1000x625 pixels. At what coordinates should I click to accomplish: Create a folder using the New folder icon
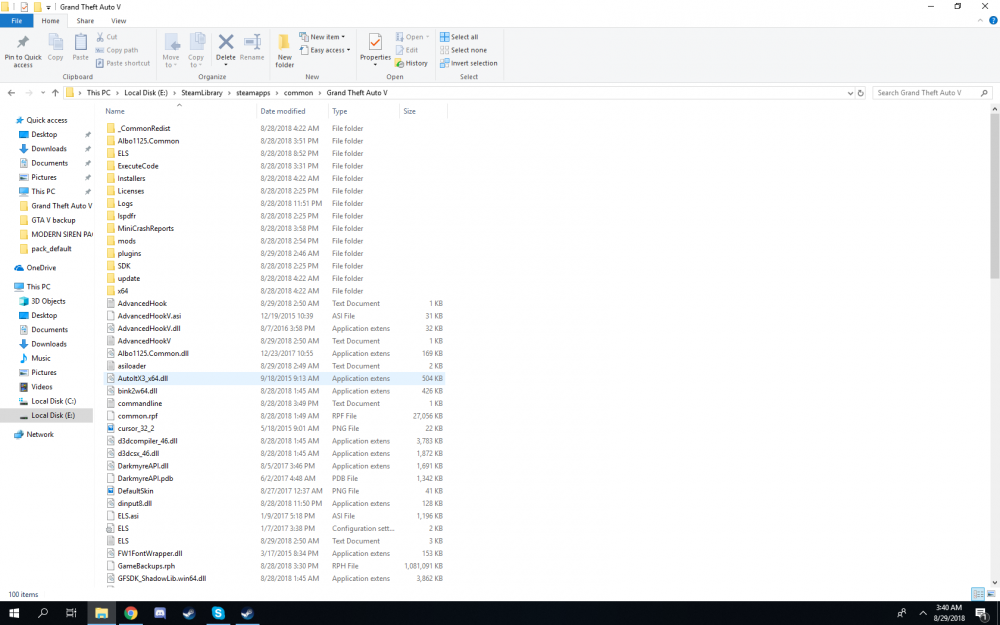(285, 48)
